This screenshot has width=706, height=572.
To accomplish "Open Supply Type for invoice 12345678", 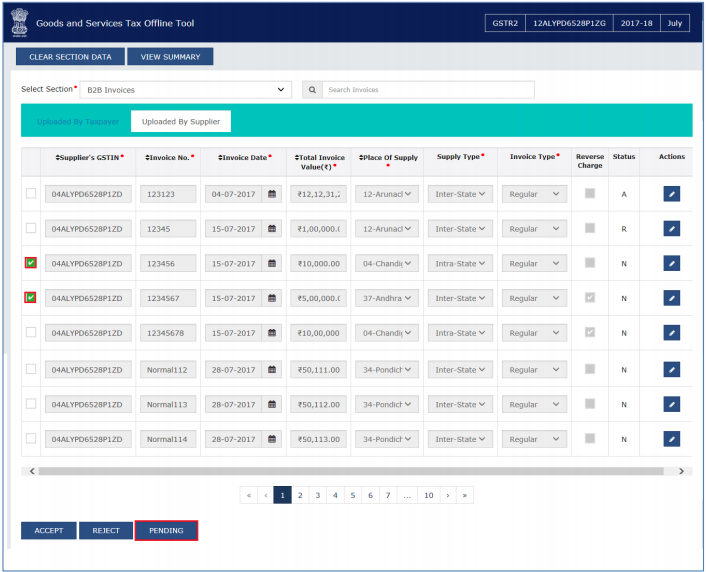I will pos(460,333).
